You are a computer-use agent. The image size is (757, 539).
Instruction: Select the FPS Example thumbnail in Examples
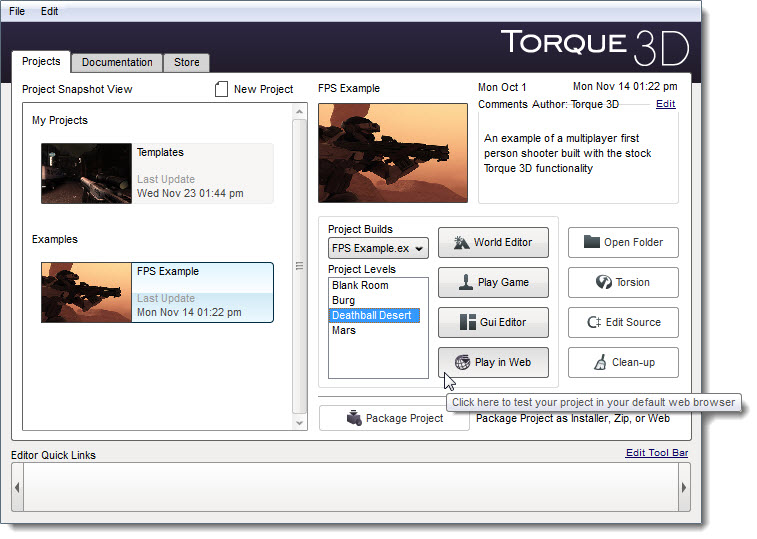(x=86, y=293)
